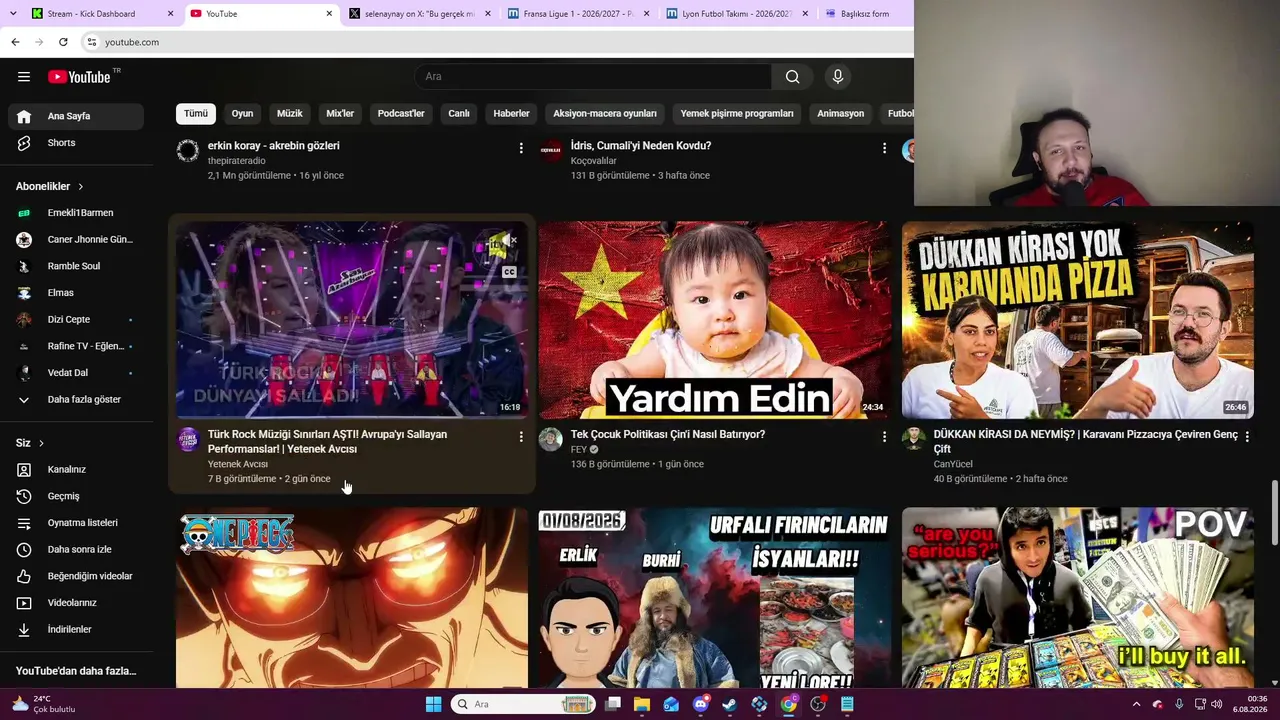This screenshot has width=1280, height=720.
Task: Switch to selenaynay on X tab
Action: point(418,14)
